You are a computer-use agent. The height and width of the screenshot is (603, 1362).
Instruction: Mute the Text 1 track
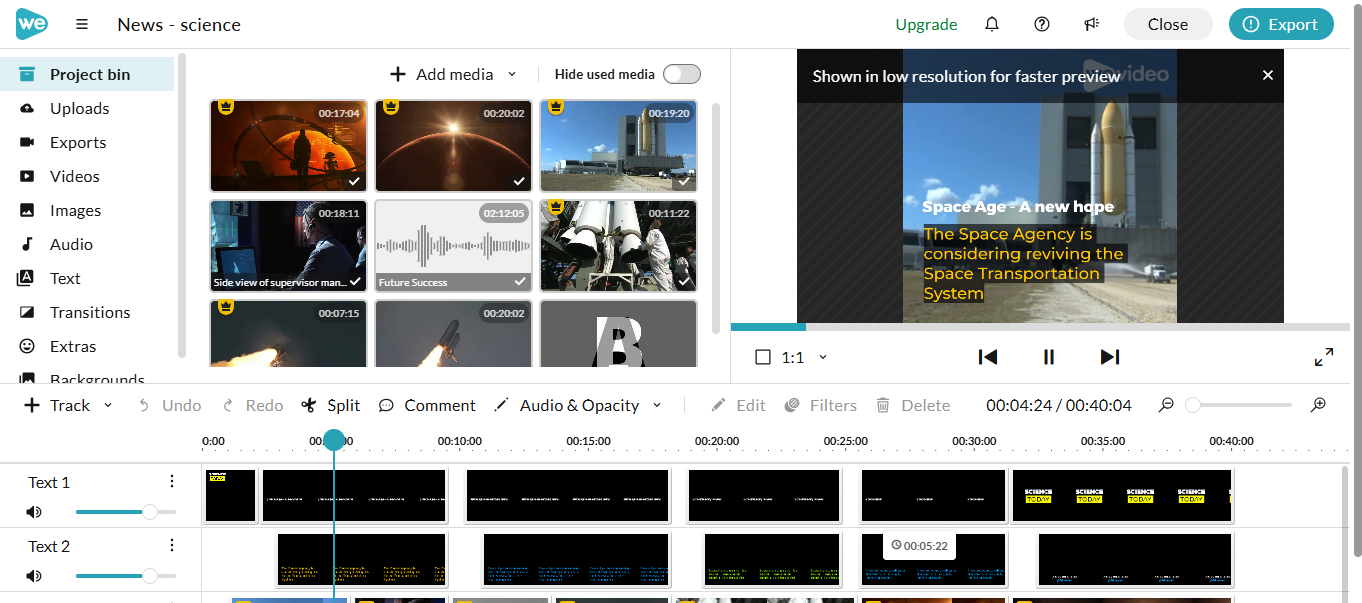(x=33, y=512)
